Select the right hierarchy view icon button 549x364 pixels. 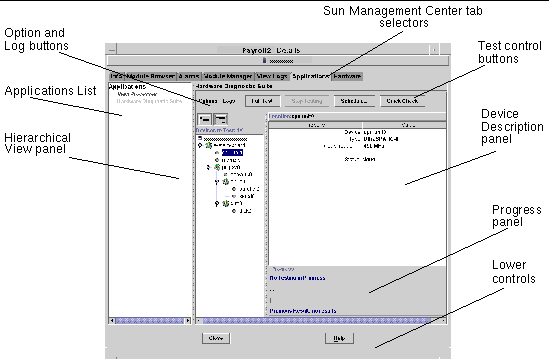[221, 119]
